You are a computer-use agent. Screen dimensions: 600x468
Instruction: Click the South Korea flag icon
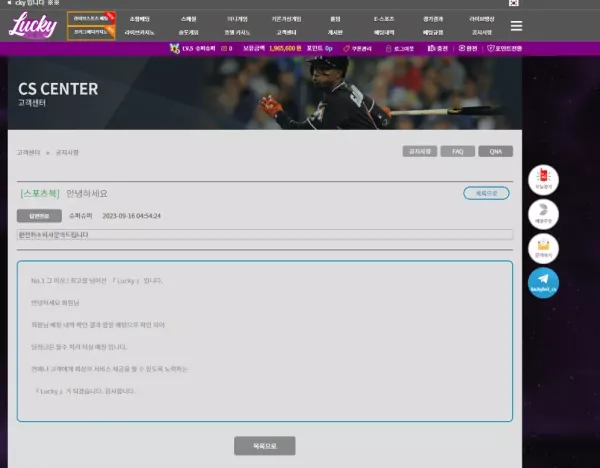[x=514, y=3]
